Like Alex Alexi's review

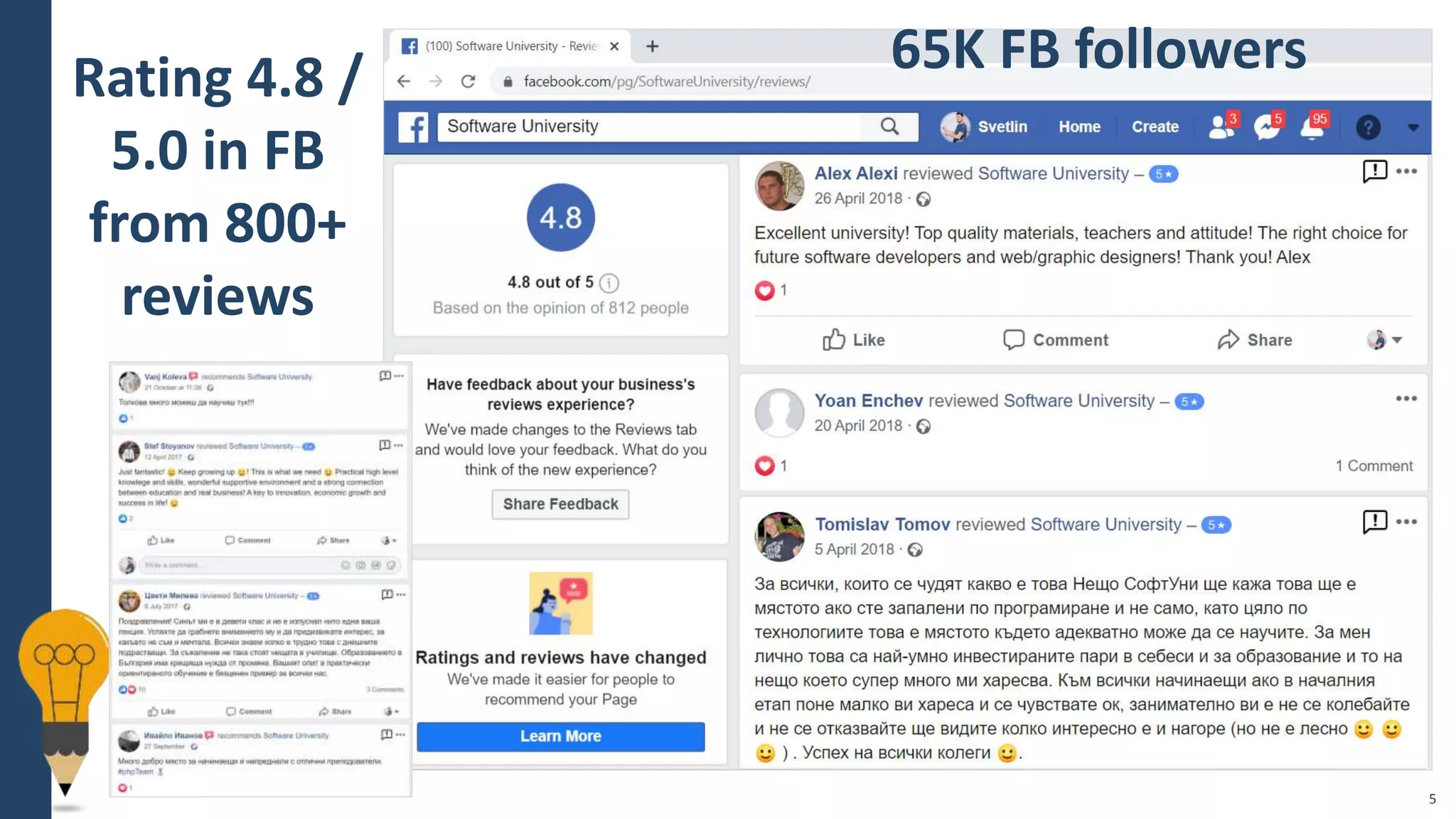tap(853, 340)
